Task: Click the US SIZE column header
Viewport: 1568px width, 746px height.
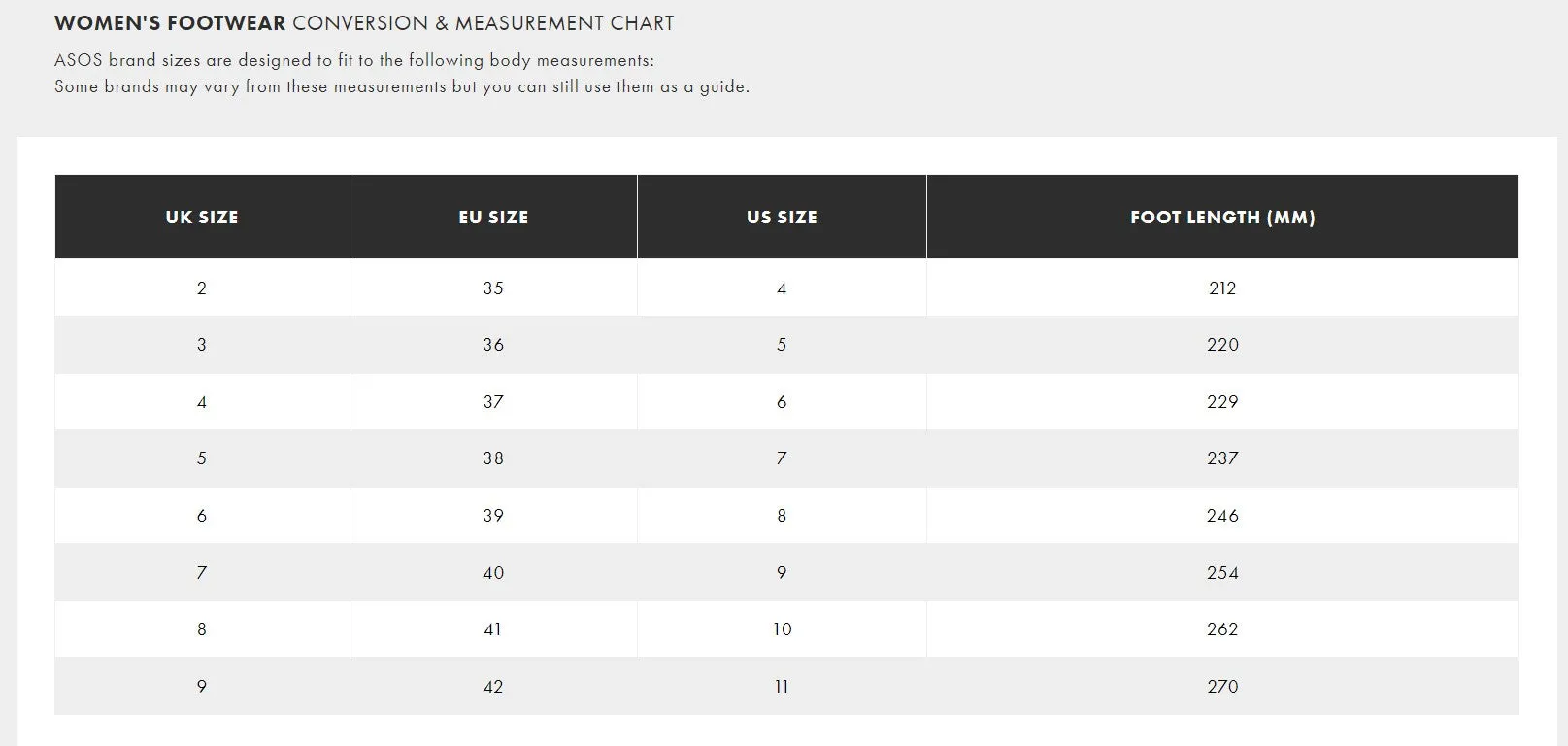Action: (782, 217)
